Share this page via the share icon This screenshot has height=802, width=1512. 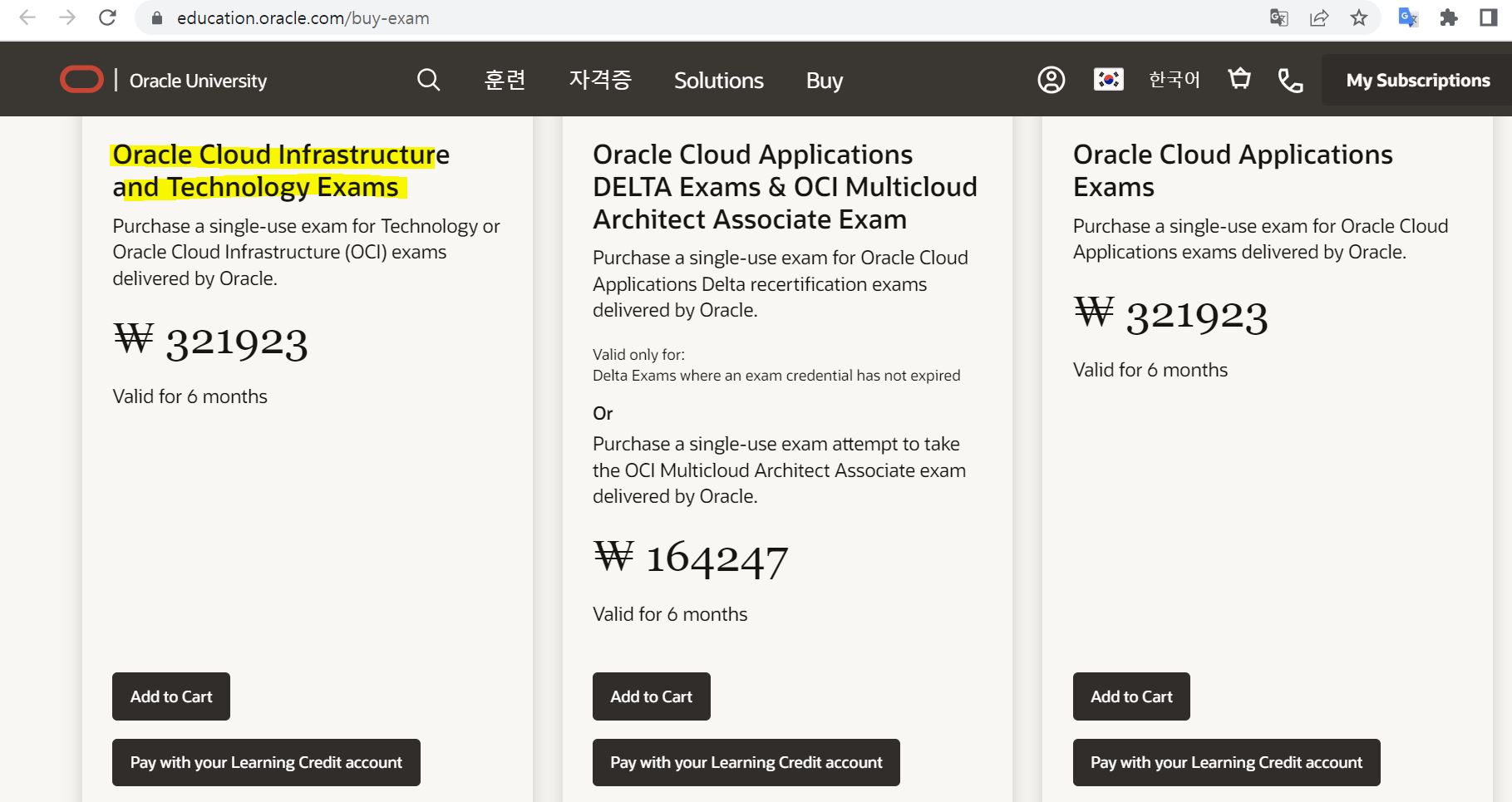click(x=1319, y=17)
